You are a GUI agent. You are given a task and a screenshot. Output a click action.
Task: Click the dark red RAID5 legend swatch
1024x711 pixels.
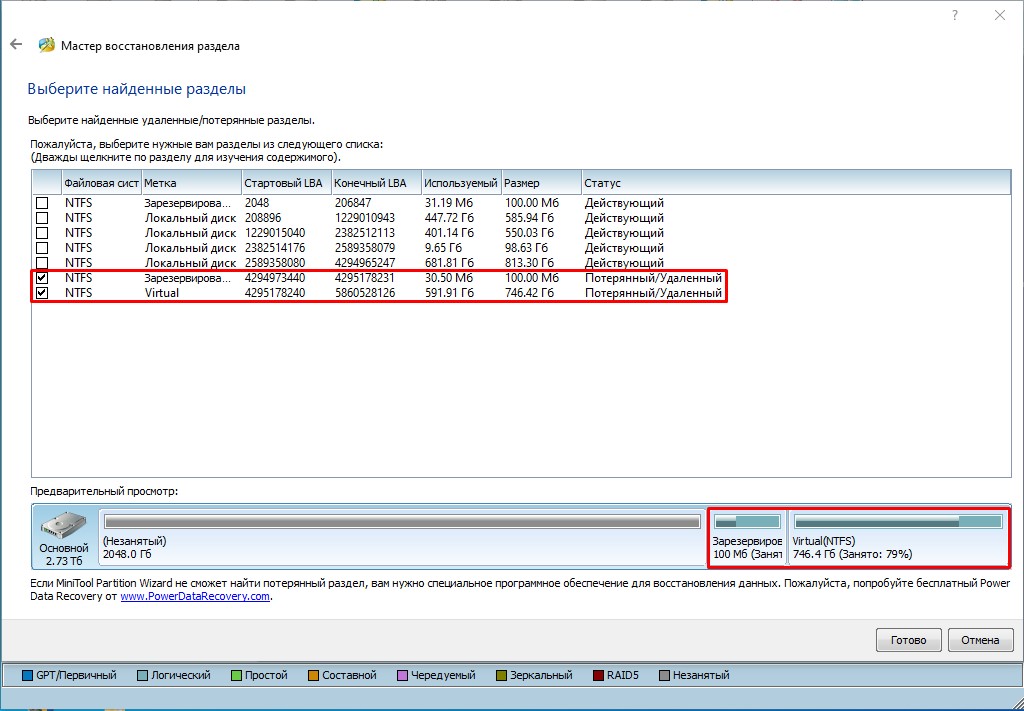click(x=598, y=675)
